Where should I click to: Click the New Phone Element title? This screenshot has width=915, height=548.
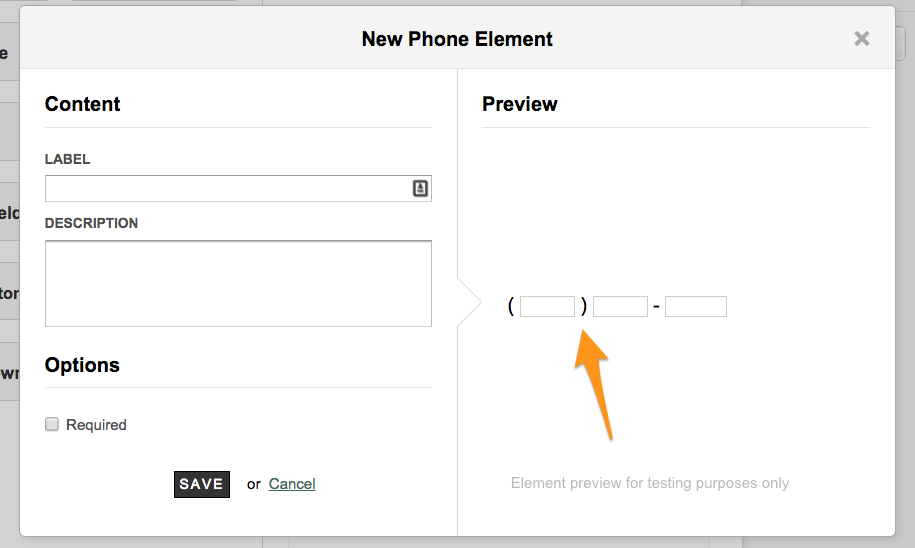(x=457, y=39)
